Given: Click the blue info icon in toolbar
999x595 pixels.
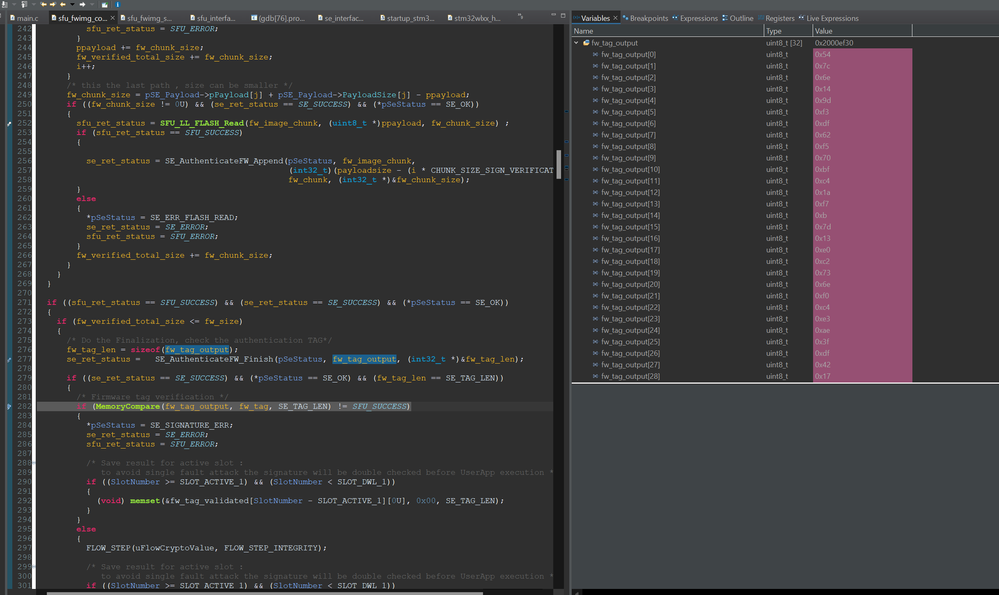Looking at the screenshot, I should (117, 5).
